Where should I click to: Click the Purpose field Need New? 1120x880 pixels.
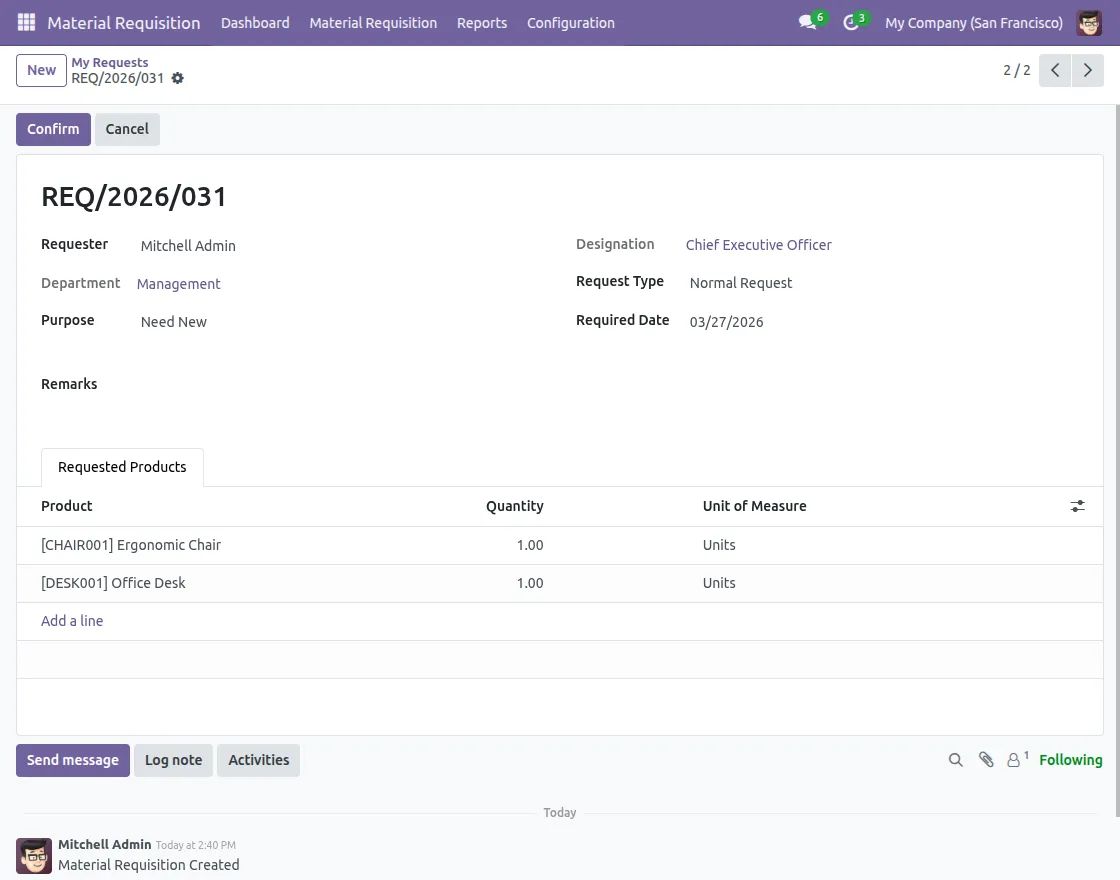coord(173,322)
